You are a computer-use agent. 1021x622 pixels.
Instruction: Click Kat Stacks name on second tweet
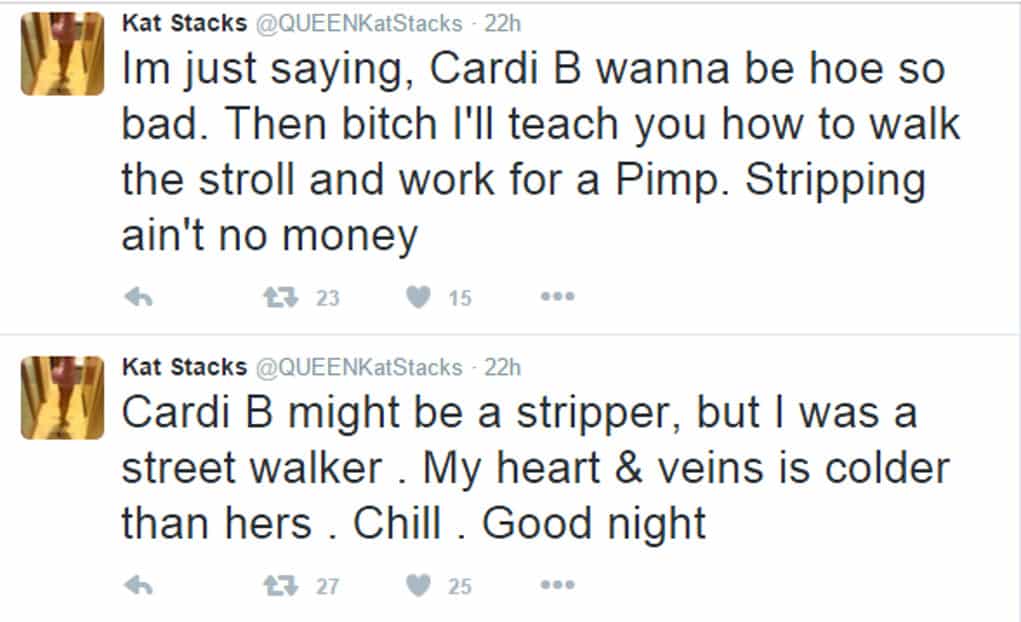click(x=185, y=367)
